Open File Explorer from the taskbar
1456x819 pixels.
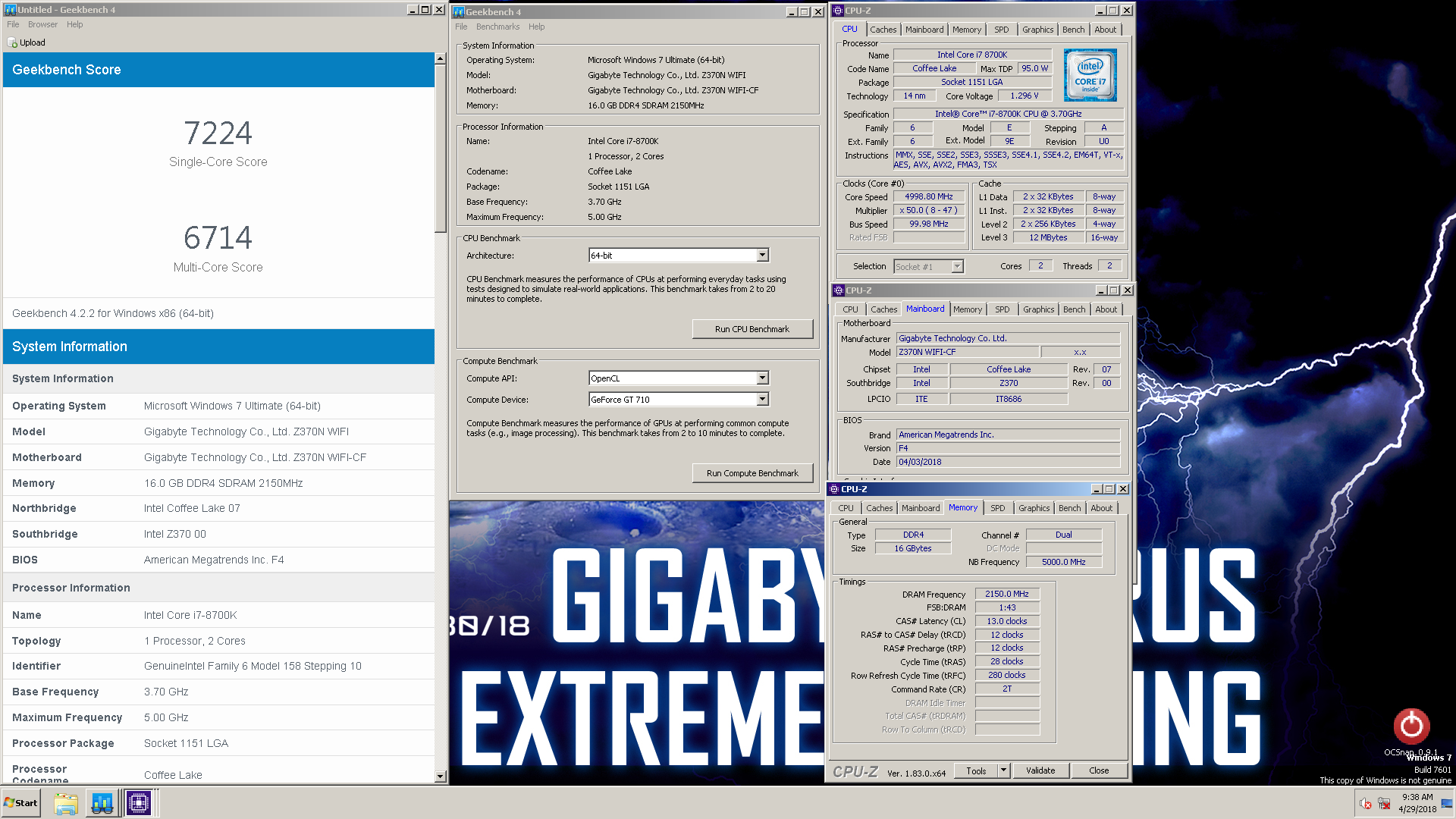coord(66,803)
